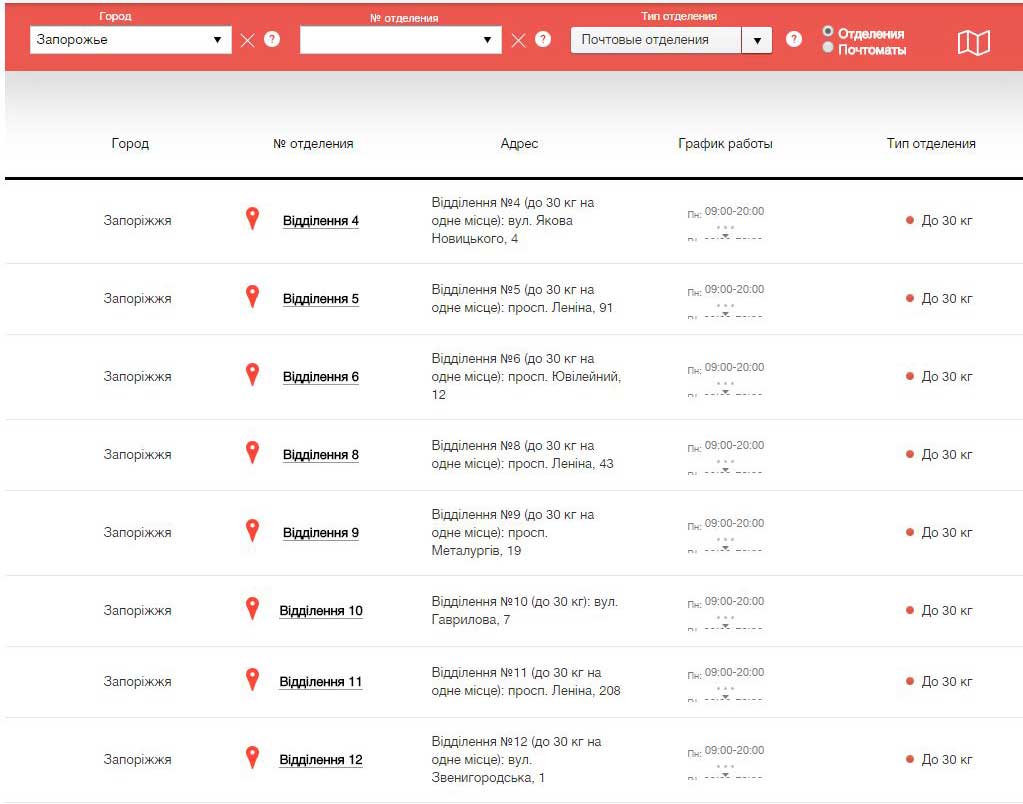Clear the № отделения filter with X
Image resolution: width=1023 pixels, height=804 pixels.
tap(518, 40)
